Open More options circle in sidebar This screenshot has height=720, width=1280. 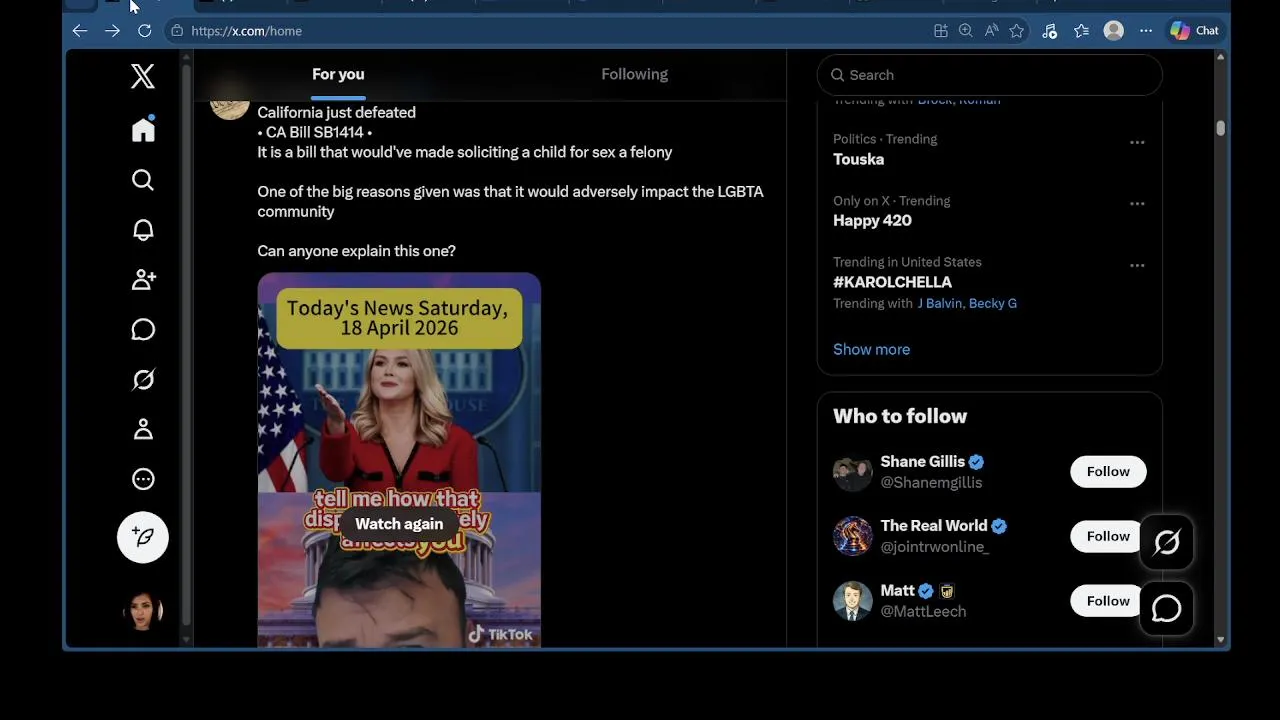coord(143,479)
